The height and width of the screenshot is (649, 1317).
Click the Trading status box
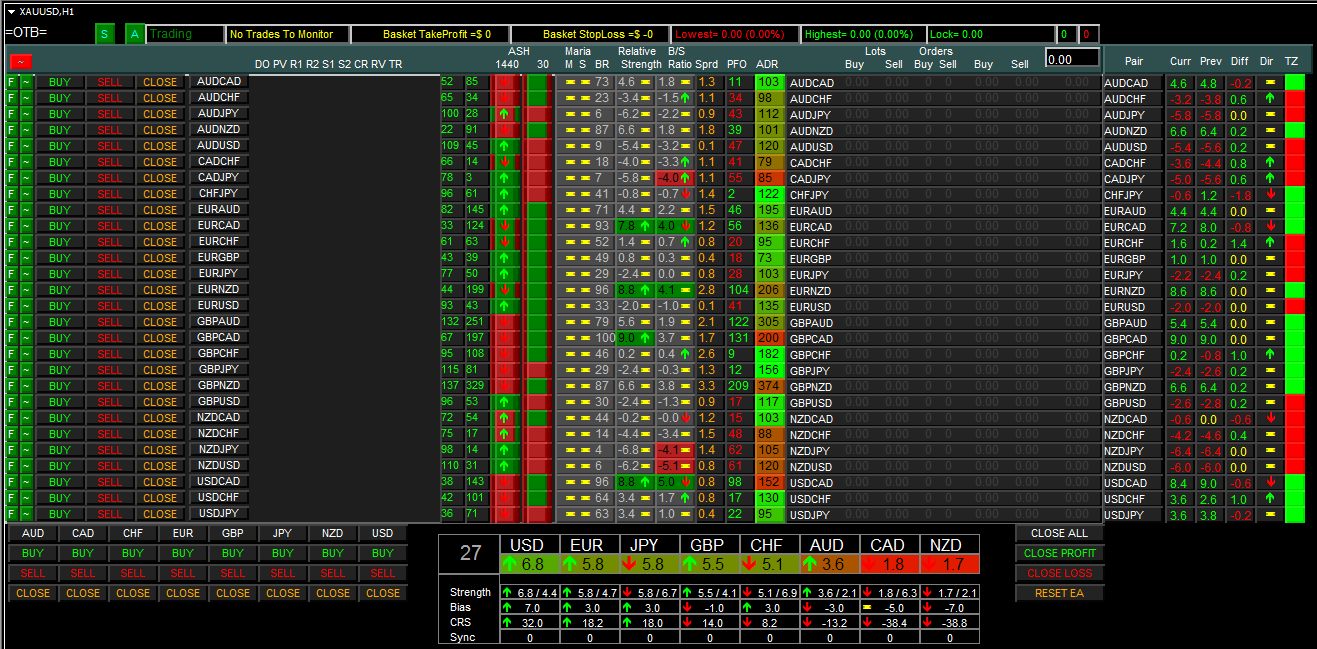(x=184, y=34)
